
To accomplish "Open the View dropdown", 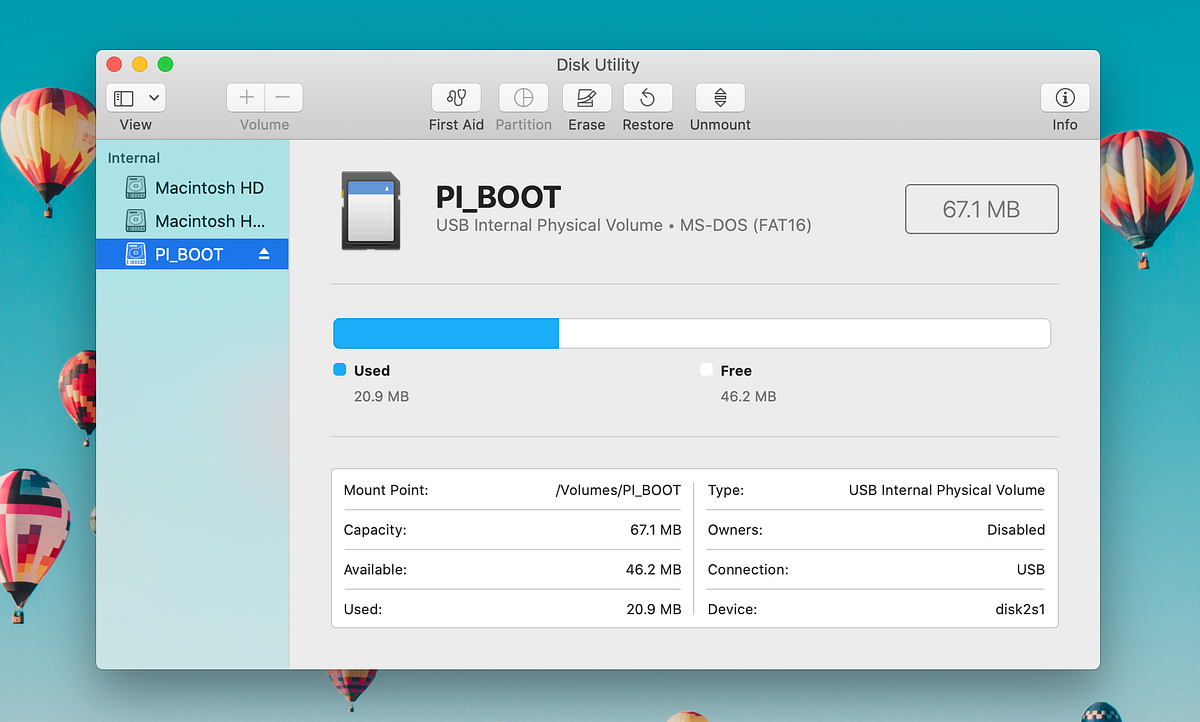I will (134, 97).
